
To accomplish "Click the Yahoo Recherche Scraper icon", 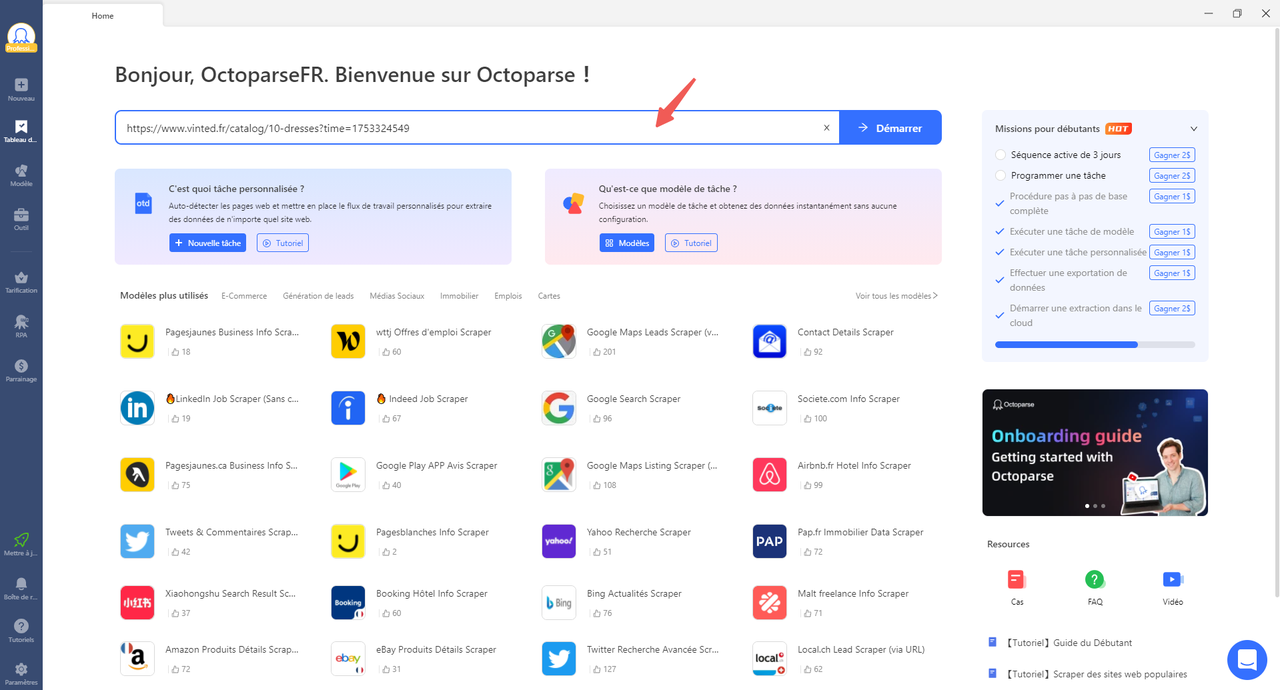I will pos(559,541).
